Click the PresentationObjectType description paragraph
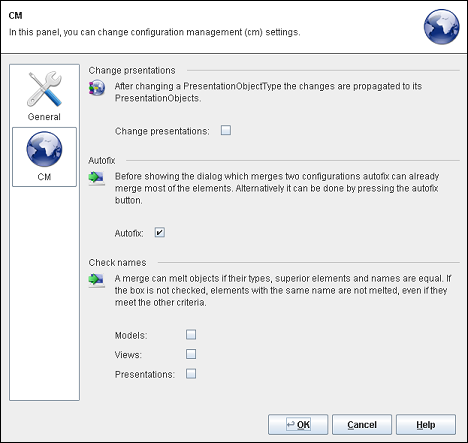 268,92
